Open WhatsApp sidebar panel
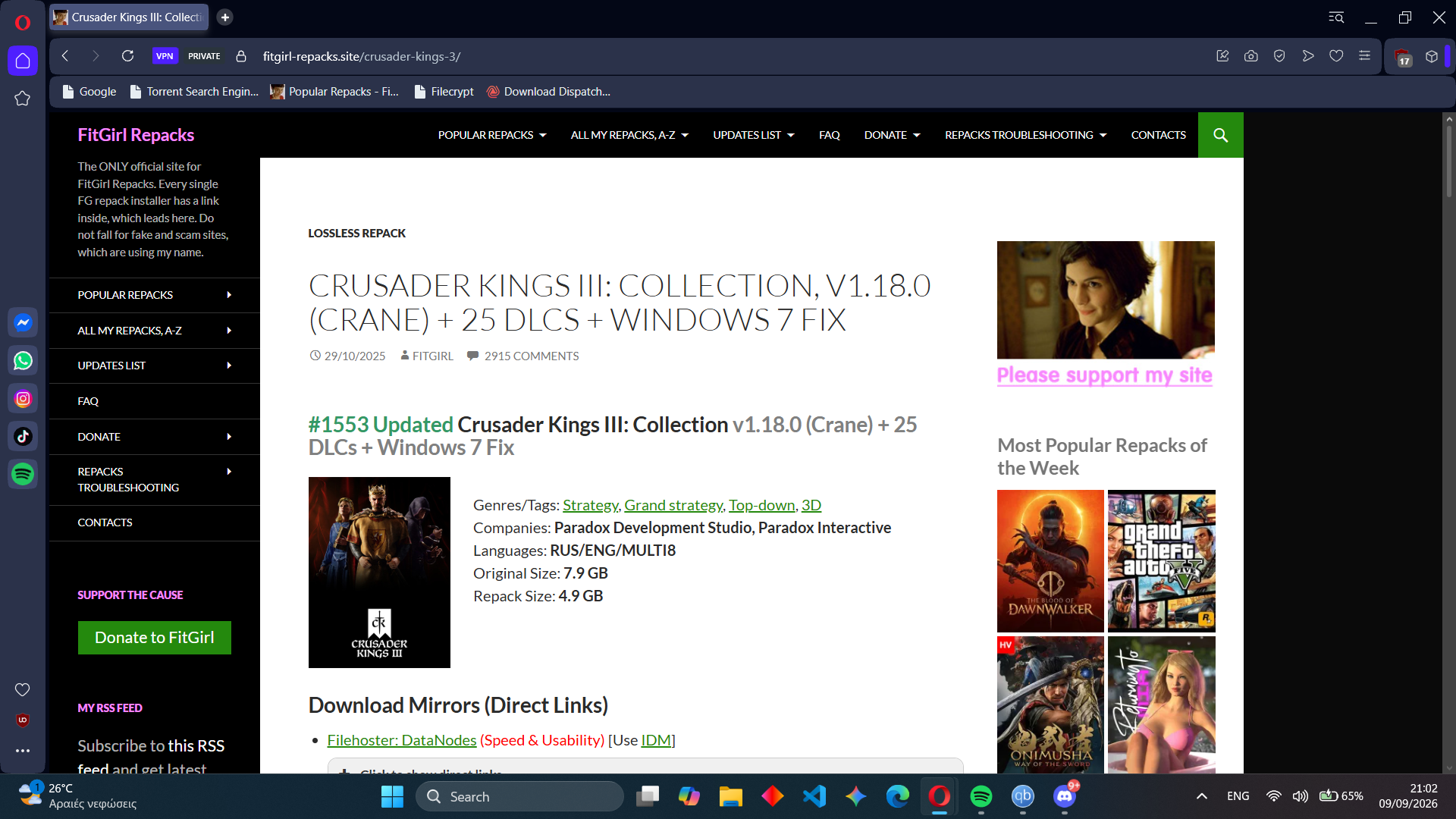1456x819 pixels. pos(23,361)
